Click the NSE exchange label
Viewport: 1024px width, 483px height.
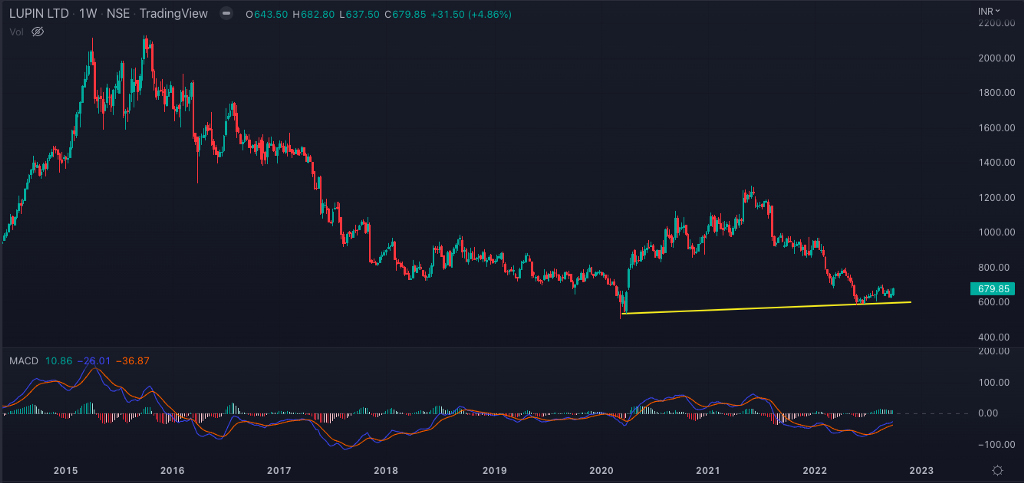pyautogui.click(x=118, y=14)
